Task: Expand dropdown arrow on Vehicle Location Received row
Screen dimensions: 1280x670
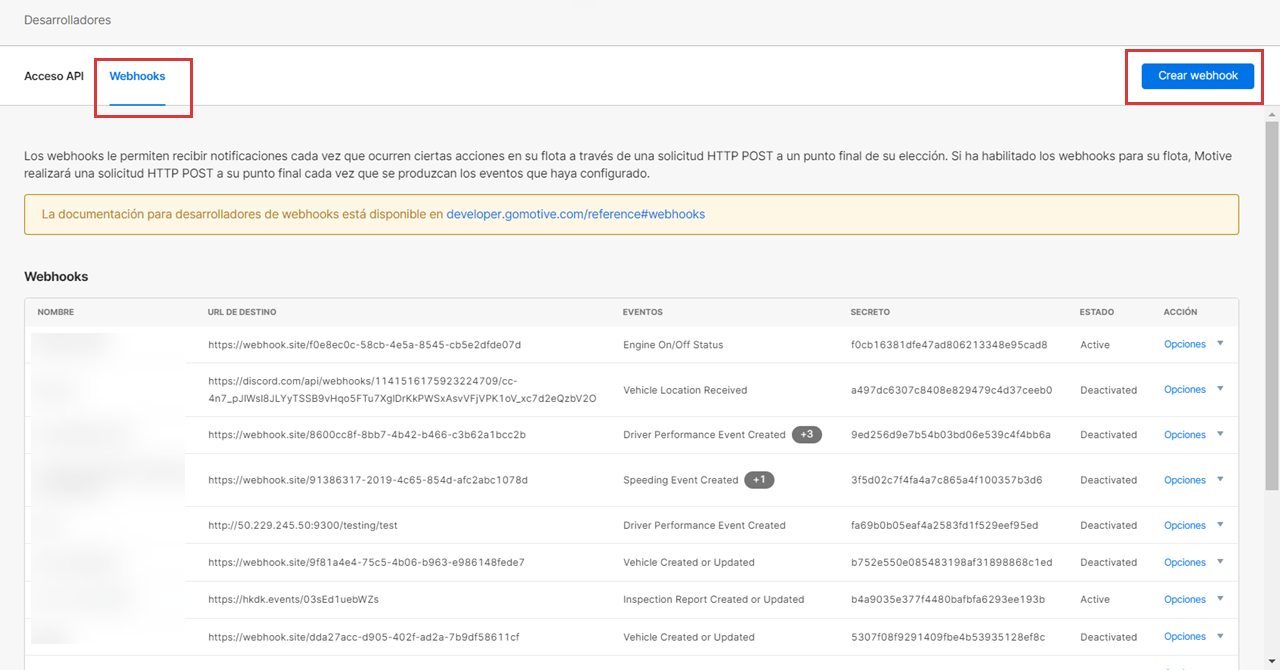Action: [1220, 389]
